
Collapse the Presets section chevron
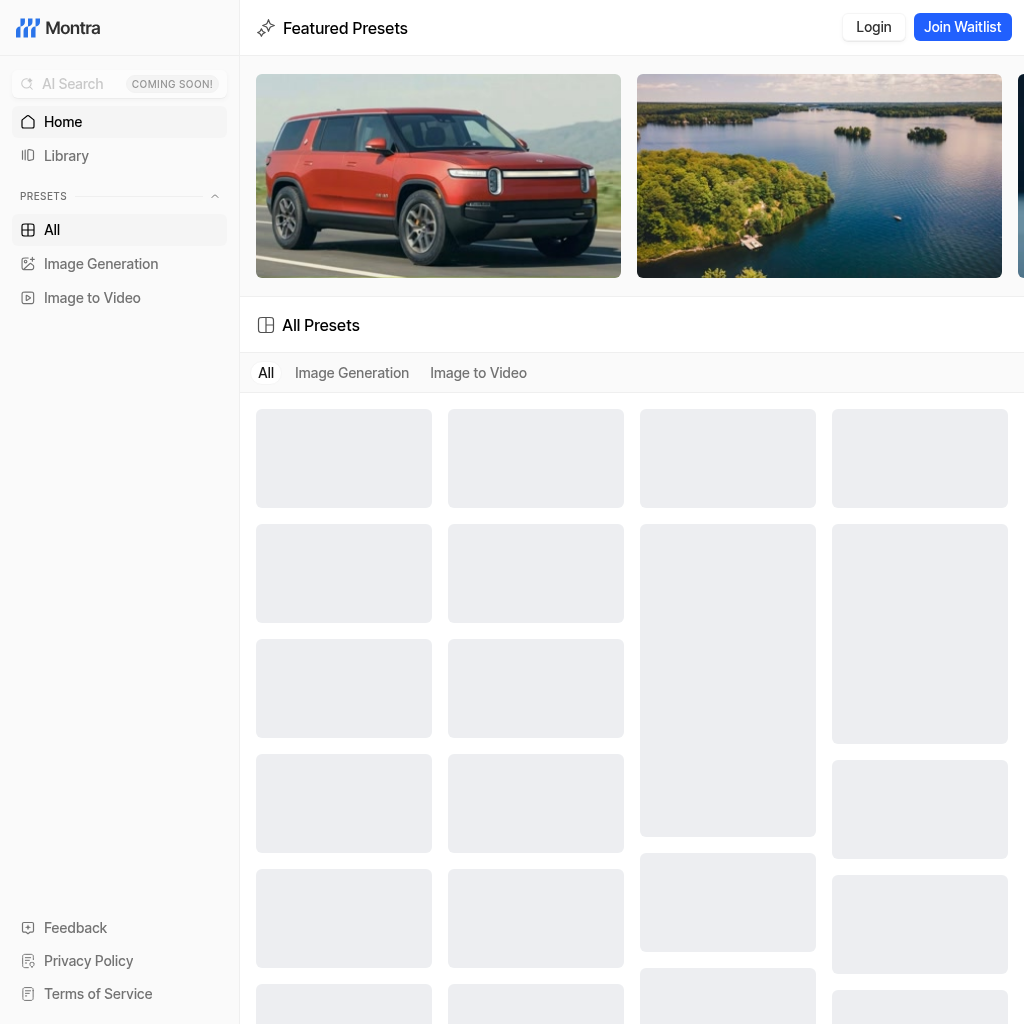click(x=215, y=197)
